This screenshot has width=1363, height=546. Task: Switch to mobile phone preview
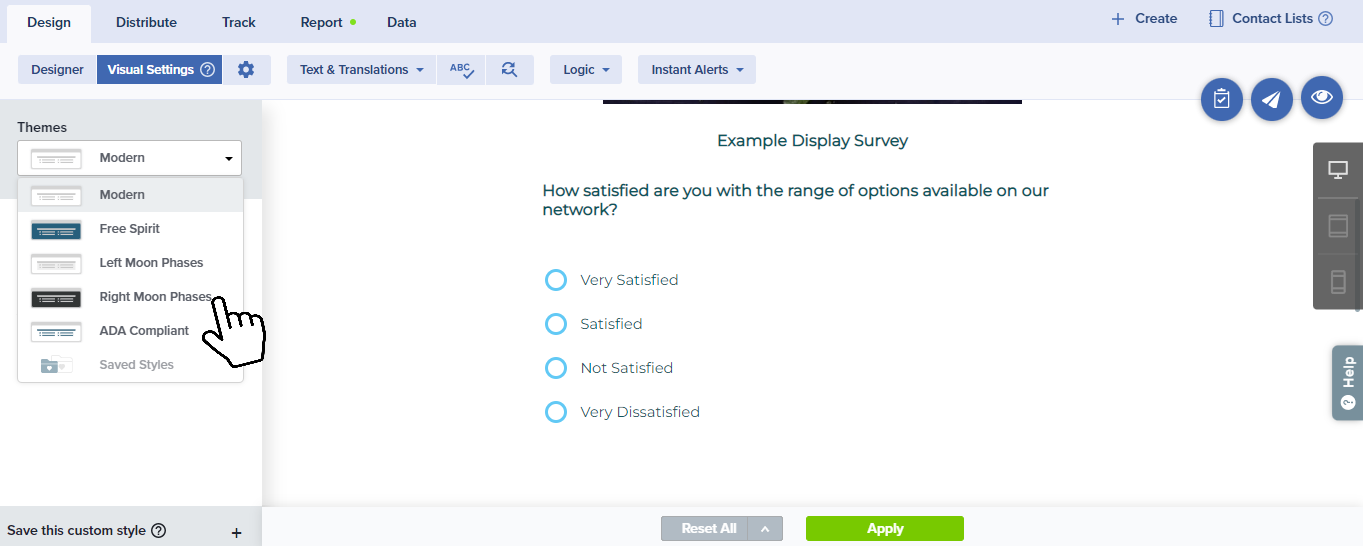pyautogui.click(x=1338, y=282)
